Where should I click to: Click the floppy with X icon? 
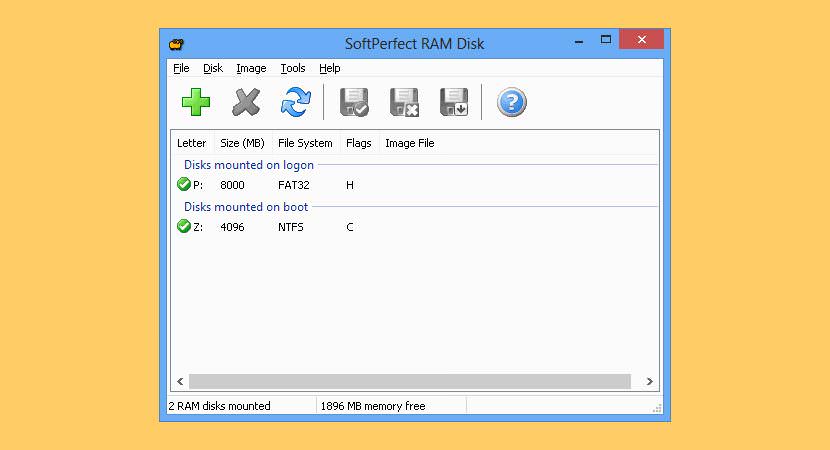coord(404,102)
